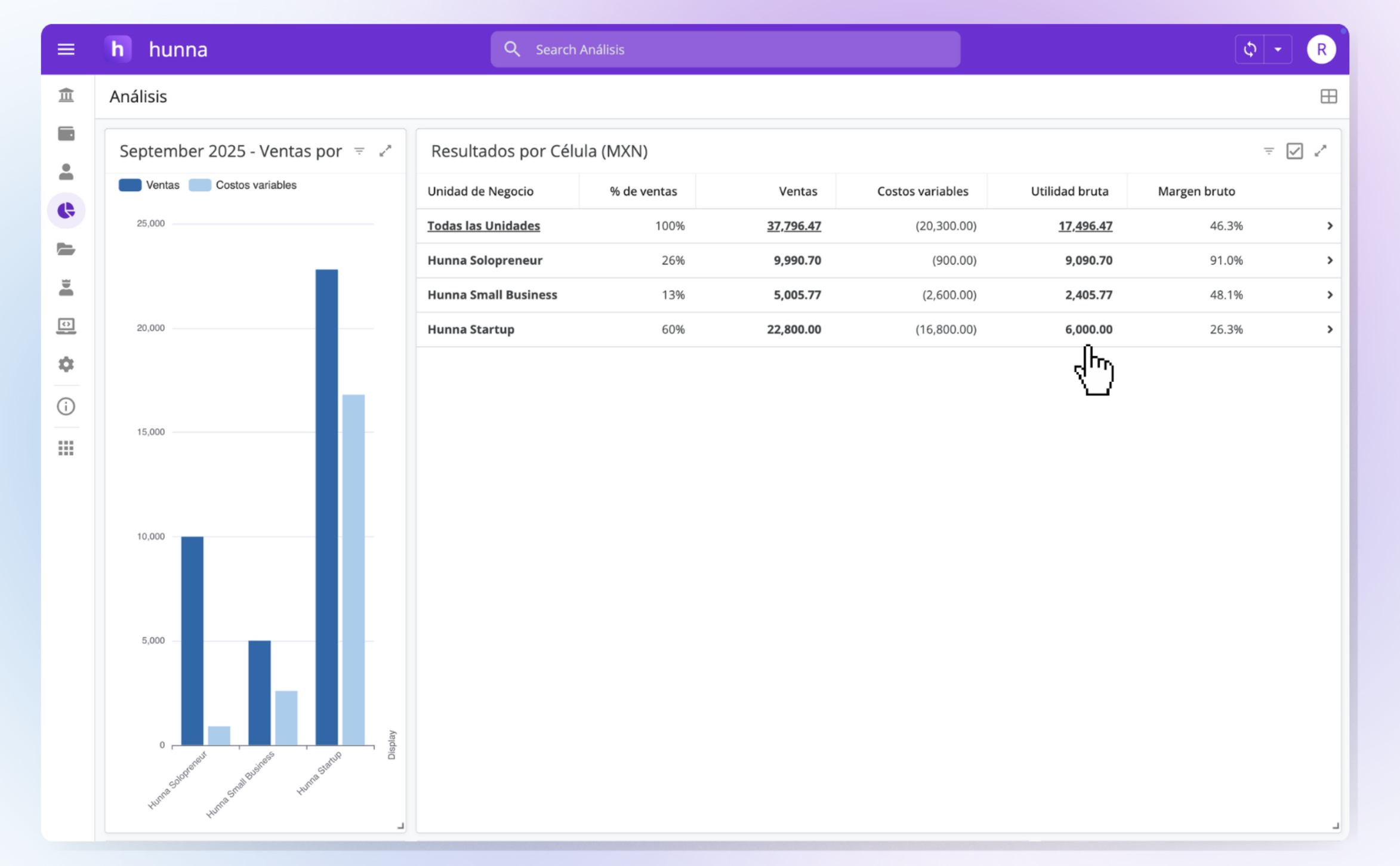Click the sync refresh icon in header
1400x866 pixels.
pos(1250,50)
